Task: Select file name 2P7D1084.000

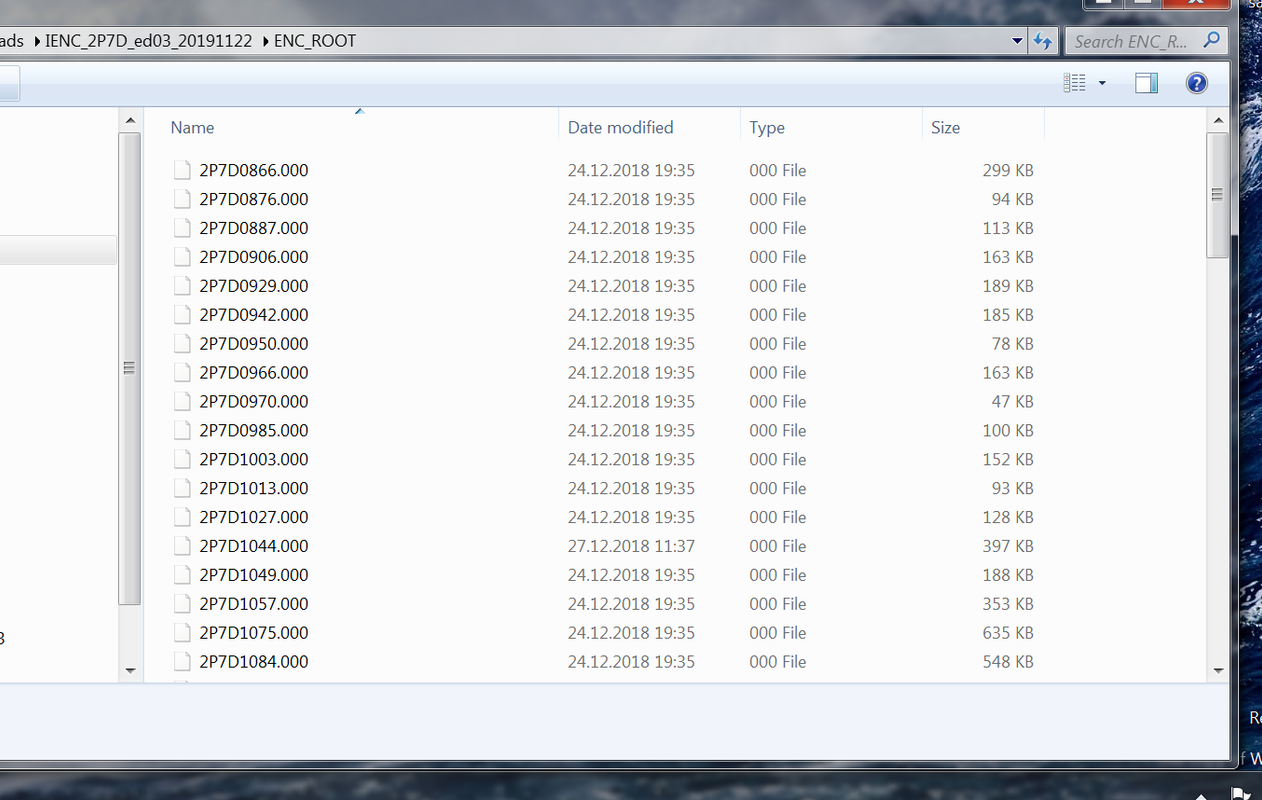Action: point(254,662)
